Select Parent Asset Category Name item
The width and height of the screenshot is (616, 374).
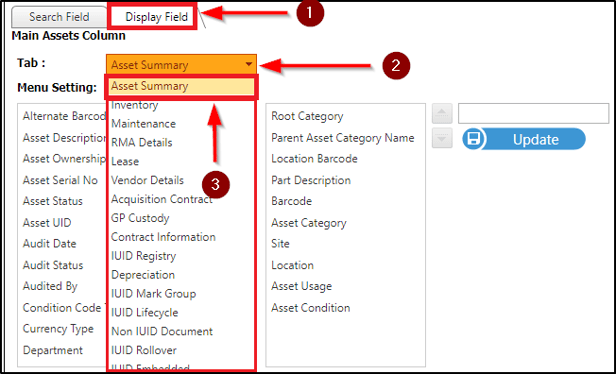click(343, 138)
